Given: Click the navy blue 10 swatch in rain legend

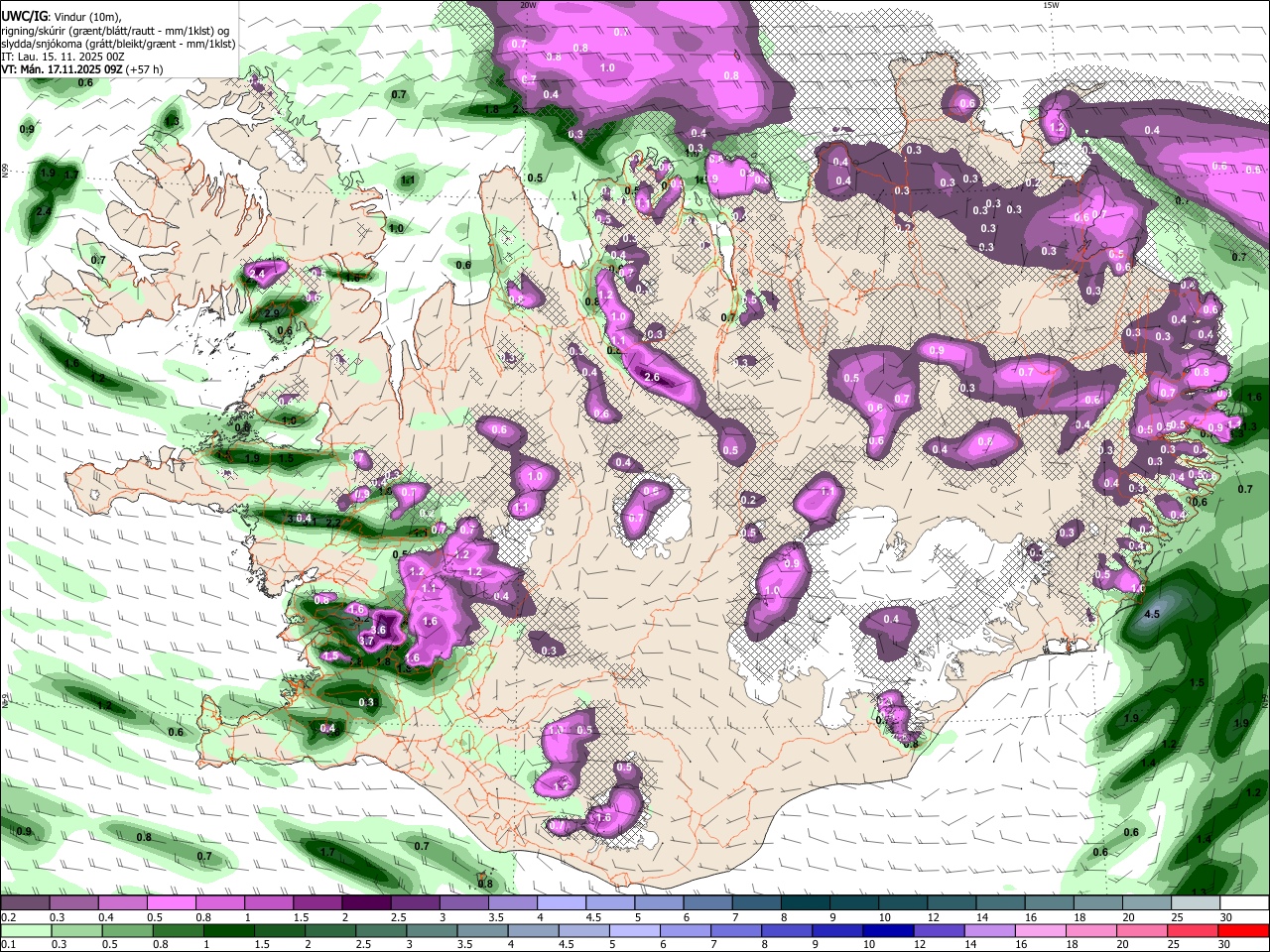Looking at the screenshot, I should 889,930.
